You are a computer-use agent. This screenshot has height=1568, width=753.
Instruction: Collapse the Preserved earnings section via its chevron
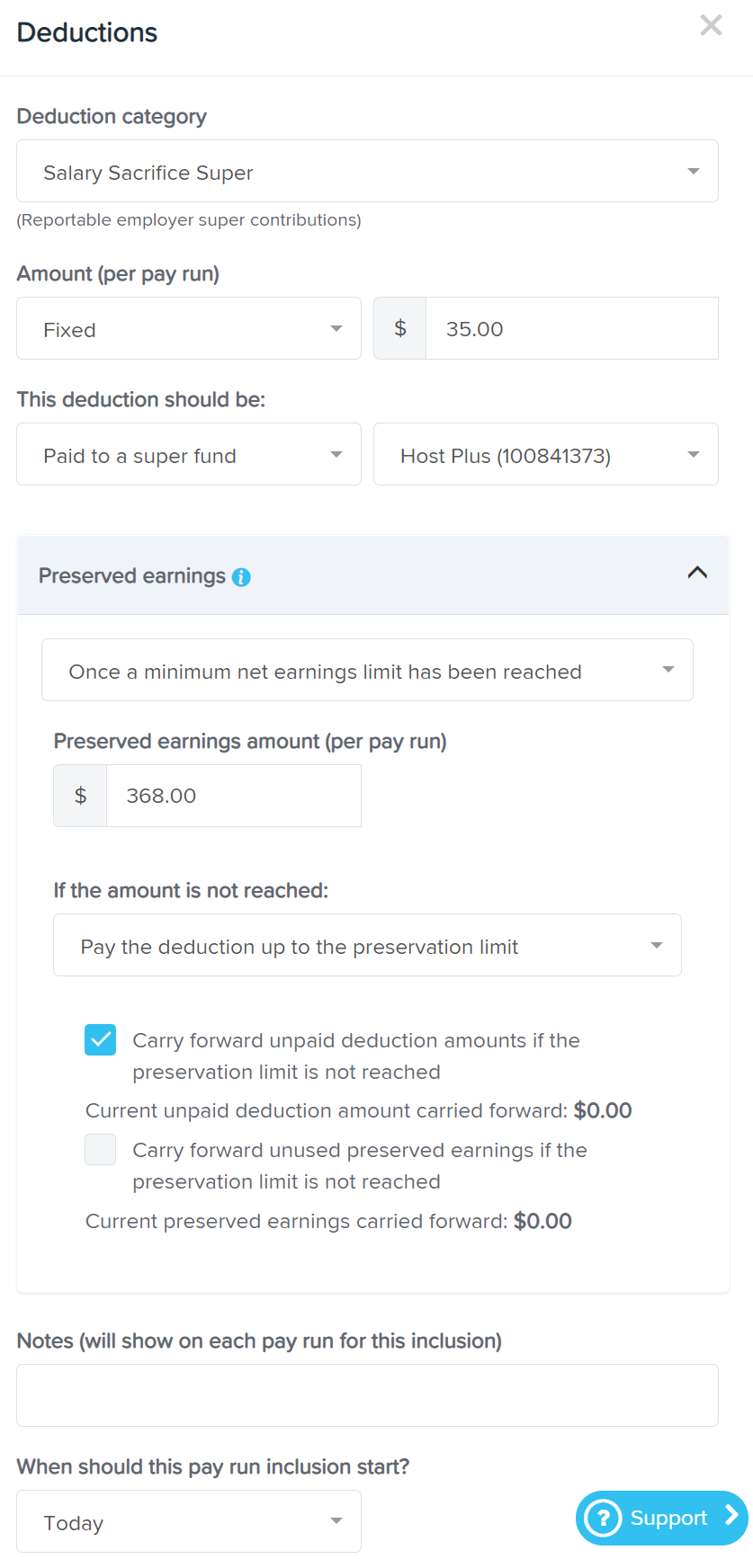point(697,573)
